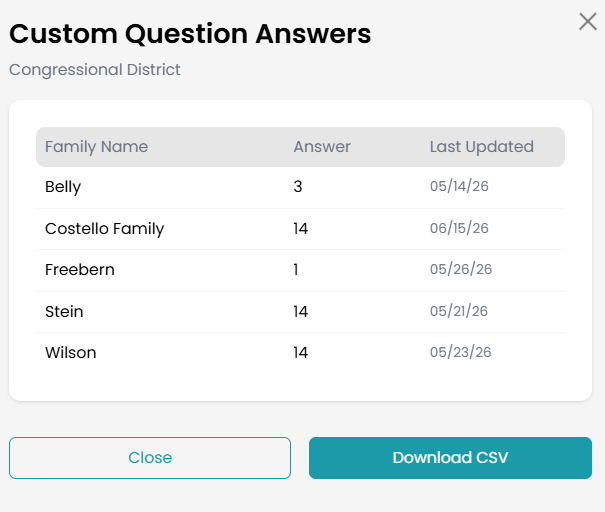Click the Close button
This screenshot has width=605, height=512.
150,458
